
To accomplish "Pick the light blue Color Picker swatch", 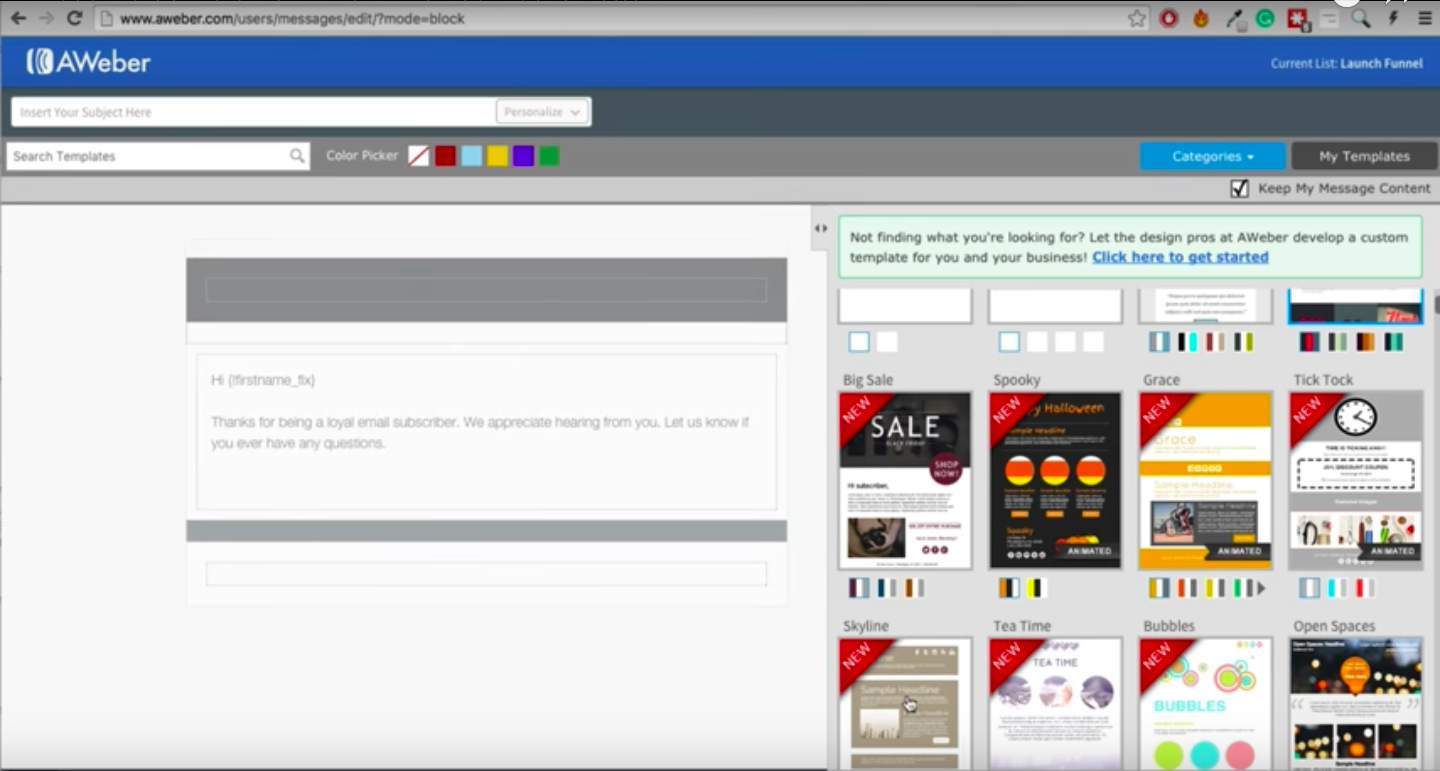I will 472,156.
